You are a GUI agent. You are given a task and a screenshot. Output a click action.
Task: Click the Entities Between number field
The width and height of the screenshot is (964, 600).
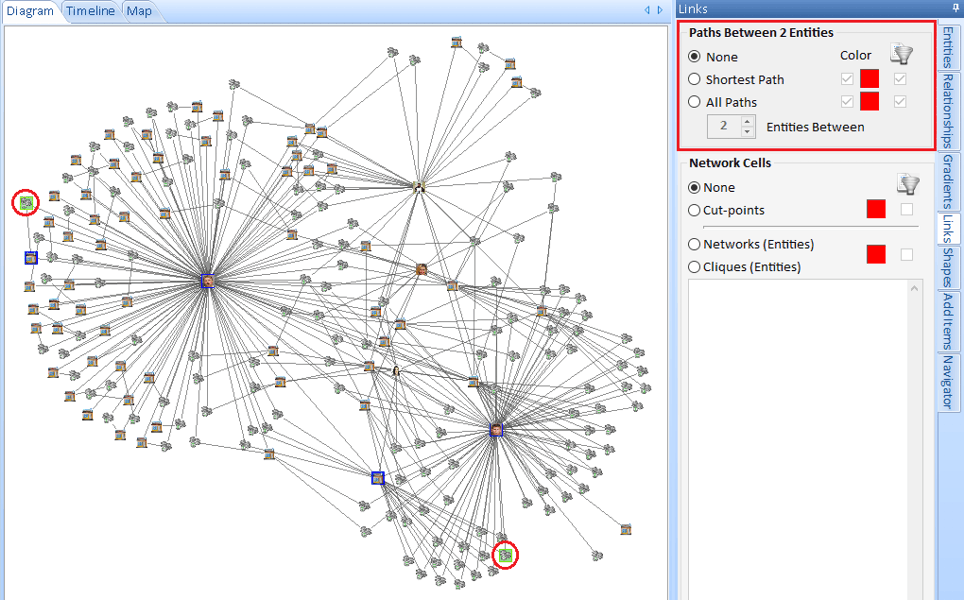(x=724, y=127)
